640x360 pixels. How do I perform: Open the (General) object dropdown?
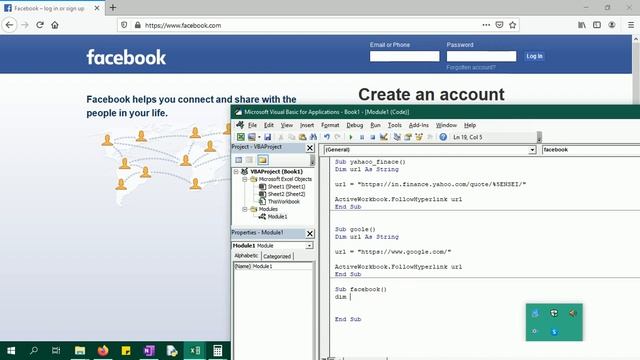coord(532,150)
